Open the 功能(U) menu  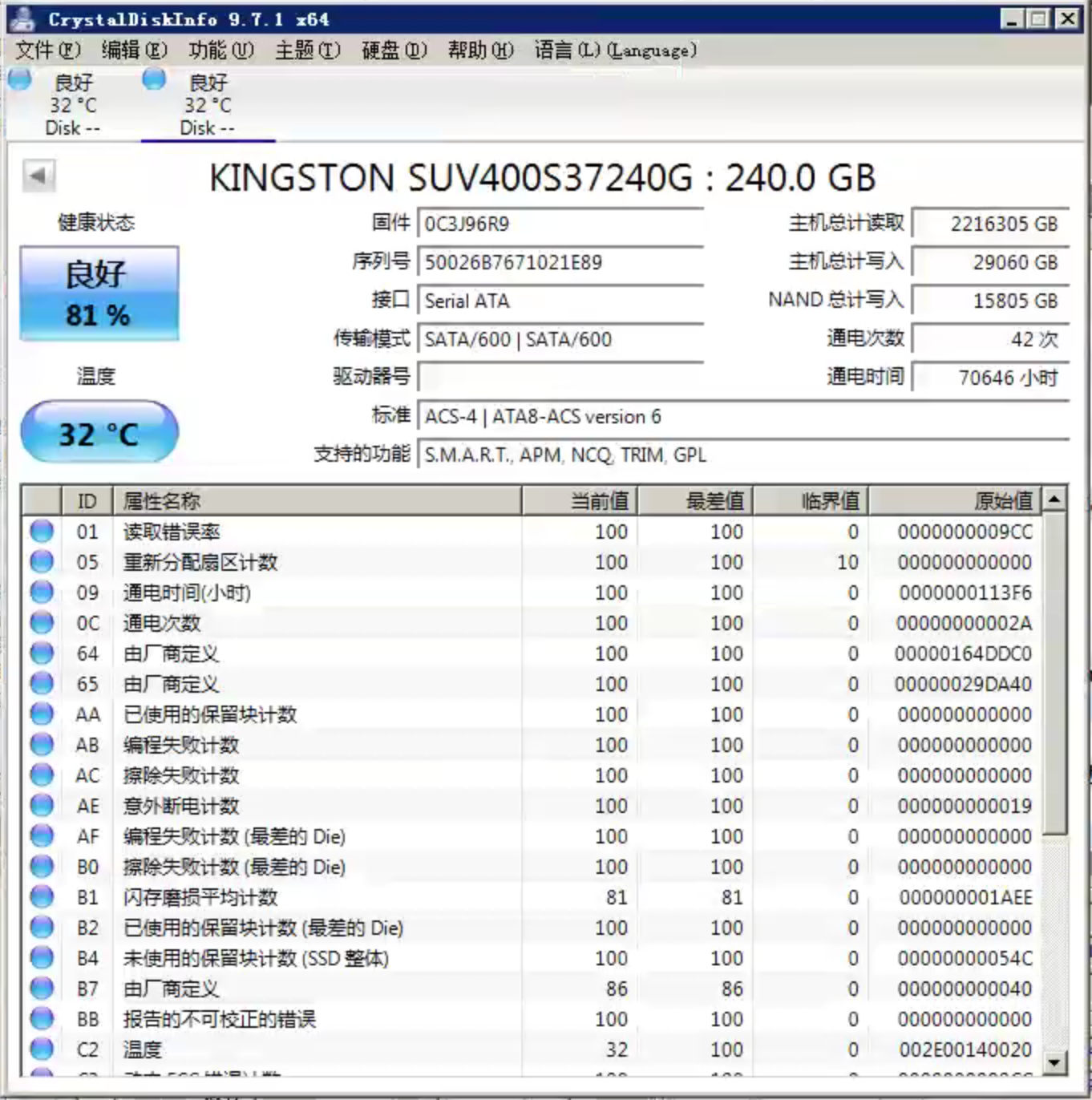[220, 51]
